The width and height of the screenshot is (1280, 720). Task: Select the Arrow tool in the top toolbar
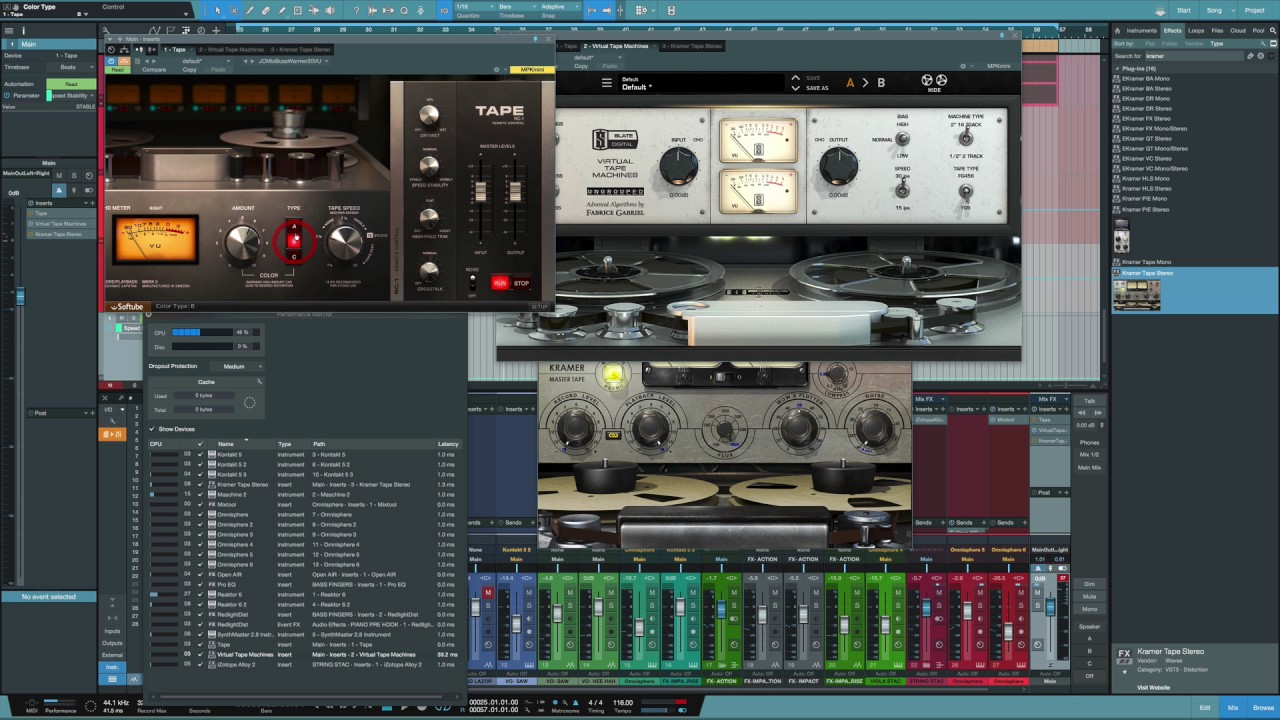218,10
